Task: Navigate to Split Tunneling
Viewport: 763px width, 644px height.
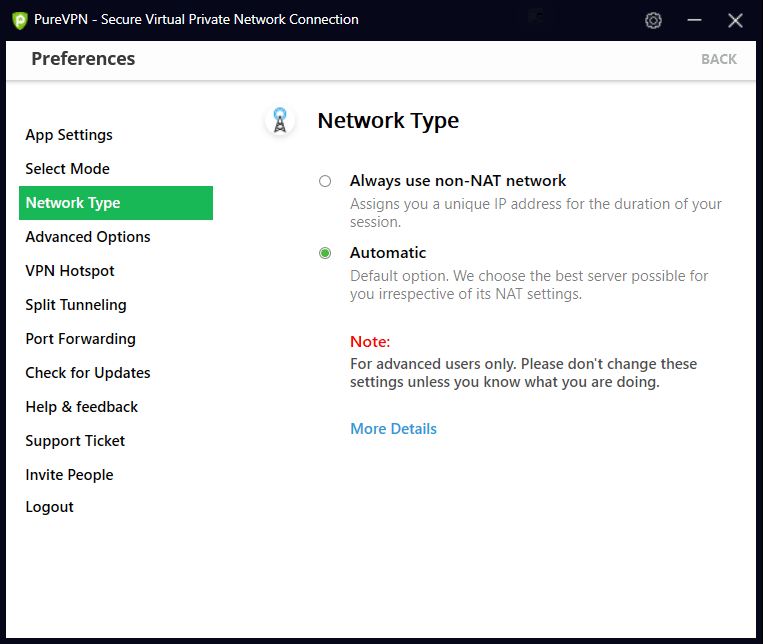Action: coord(76,305)
